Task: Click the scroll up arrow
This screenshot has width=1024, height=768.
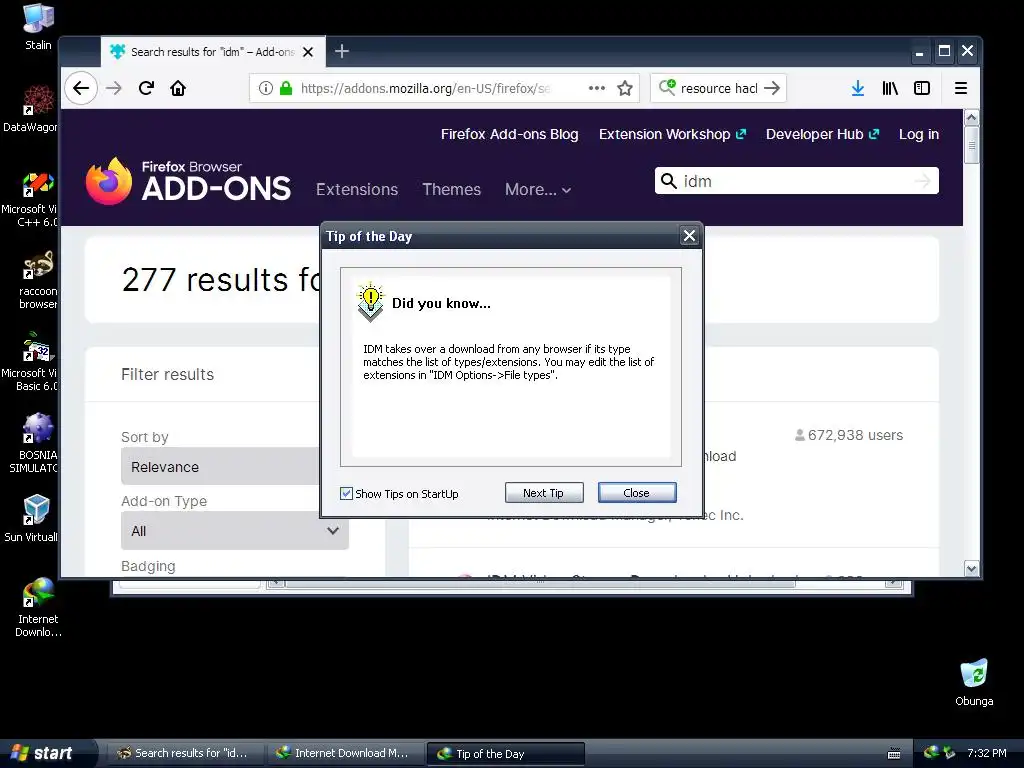Action: pyautogui.click(x=971, y=118)
